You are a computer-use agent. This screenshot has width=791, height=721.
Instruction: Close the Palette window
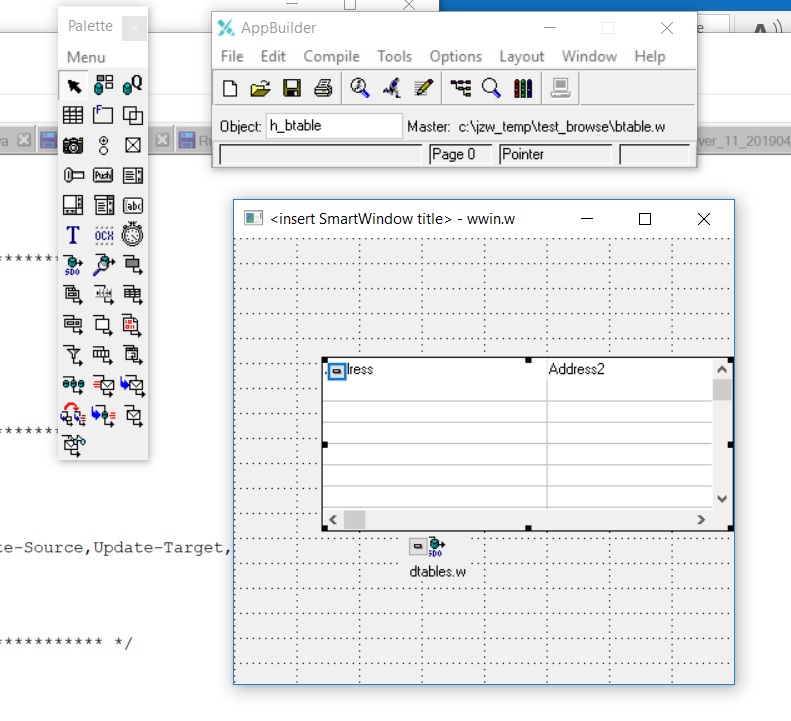(134, 28)
